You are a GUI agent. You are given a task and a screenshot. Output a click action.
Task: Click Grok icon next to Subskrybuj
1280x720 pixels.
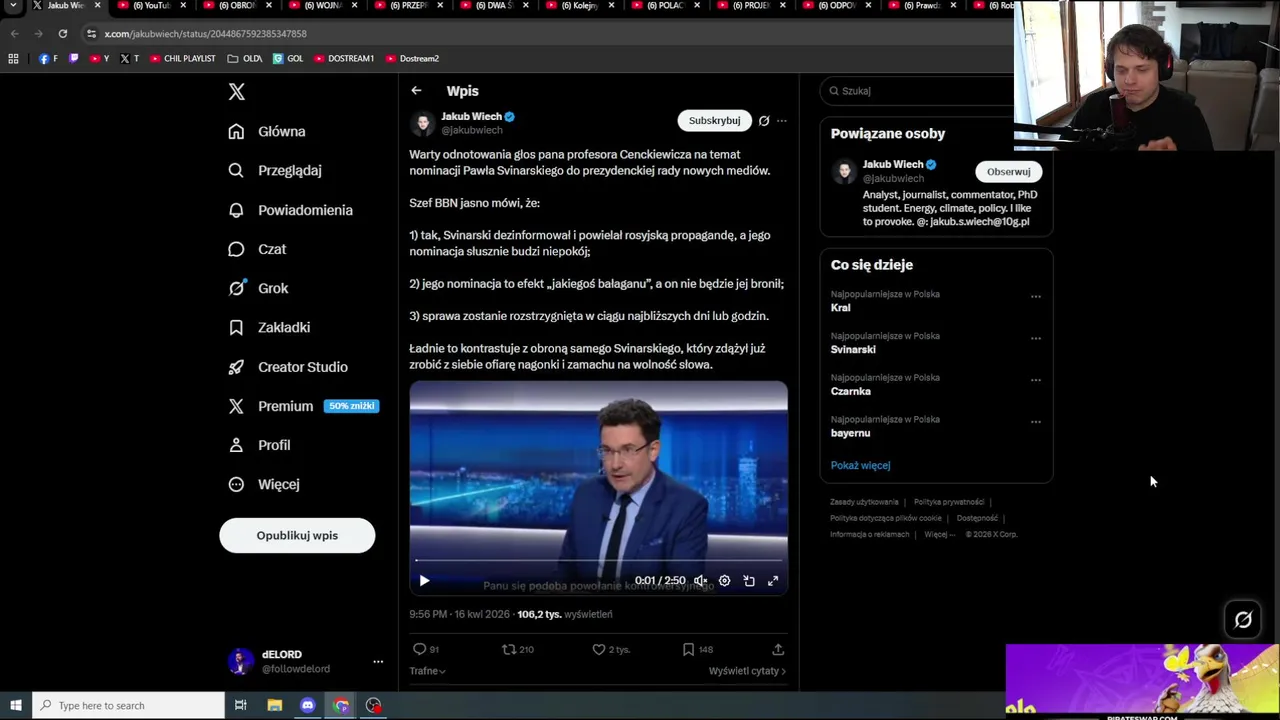[x=764, y=120]
